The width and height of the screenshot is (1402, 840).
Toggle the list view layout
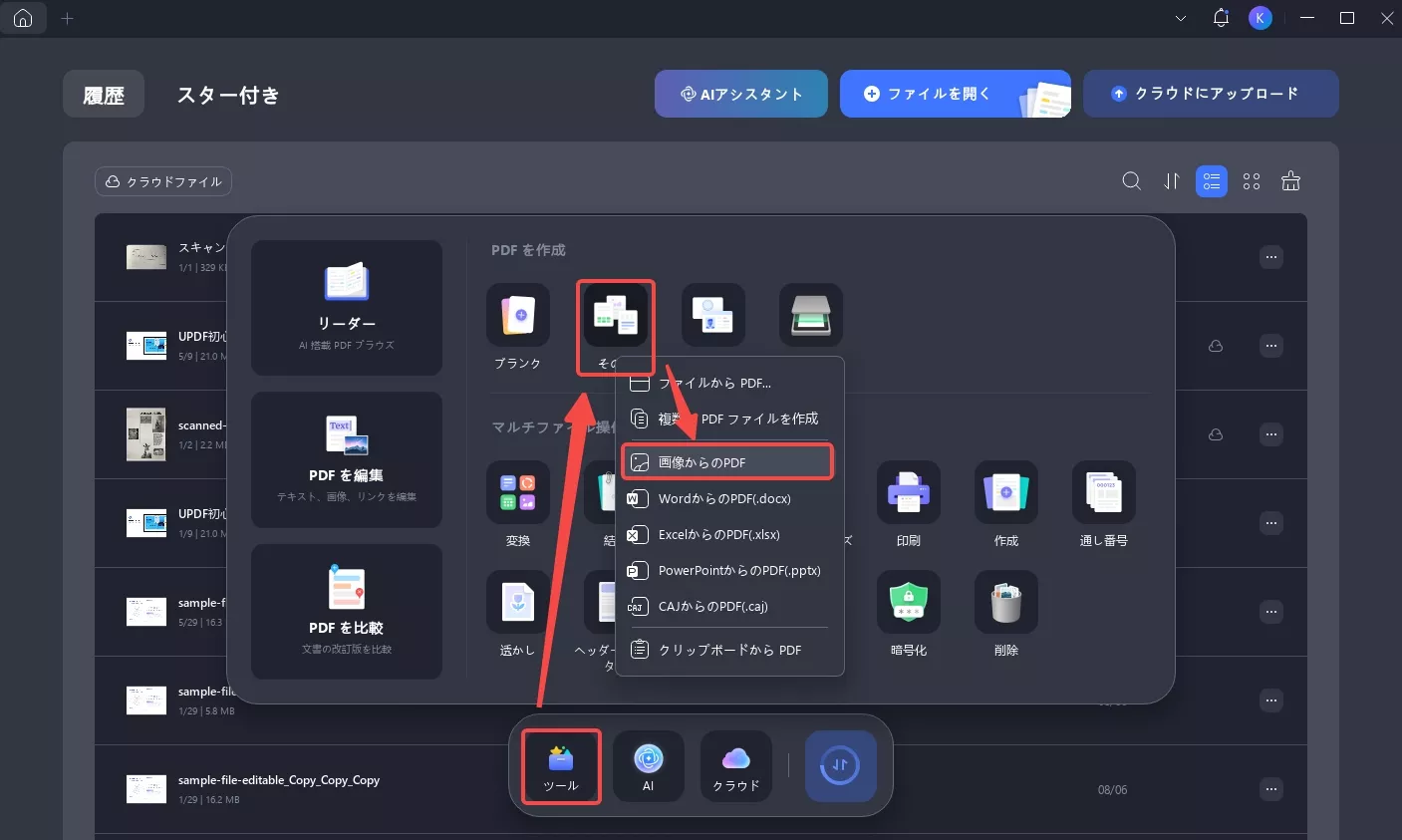coord(1211,181)
